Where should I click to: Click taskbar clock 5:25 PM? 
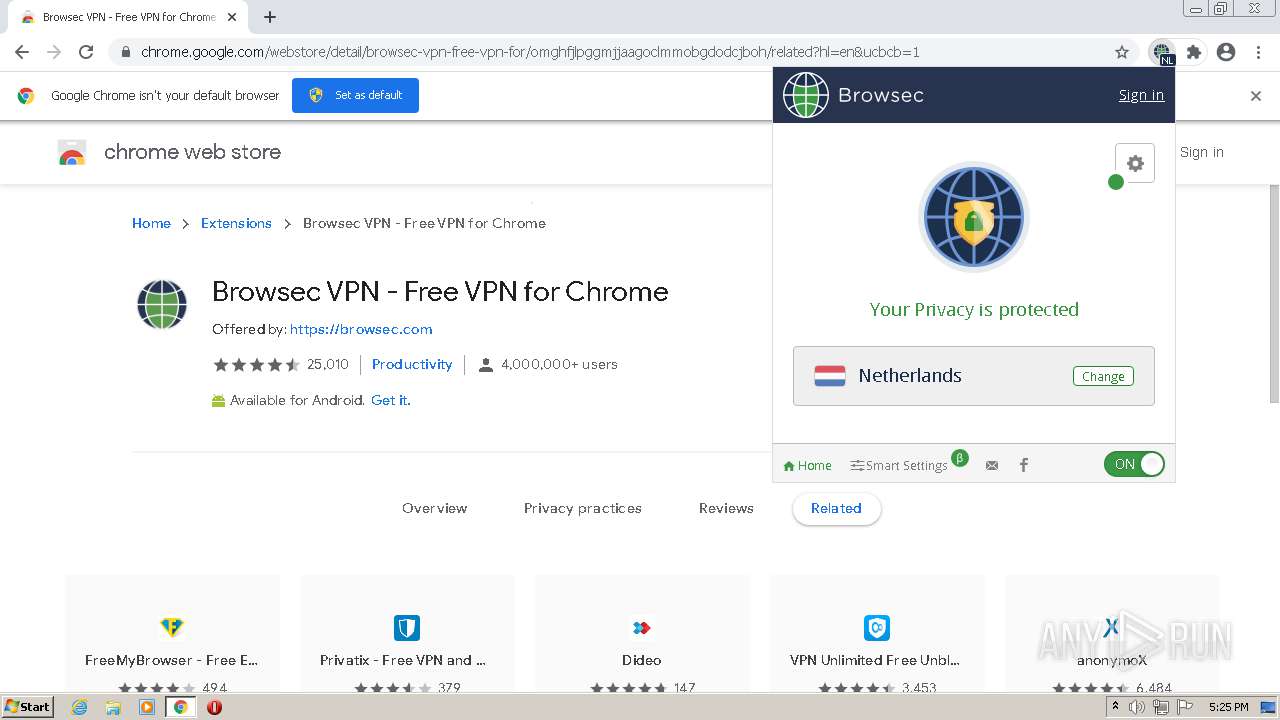(1228, 707)
